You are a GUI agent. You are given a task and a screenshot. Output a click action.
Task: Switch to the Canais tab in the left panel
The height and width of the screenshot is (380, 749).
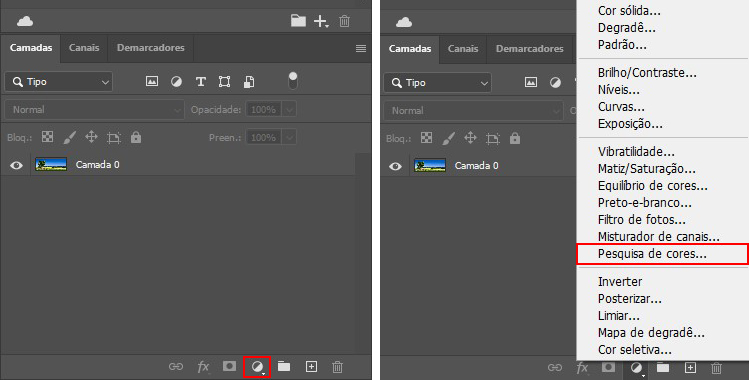click(x=84, y=48)
